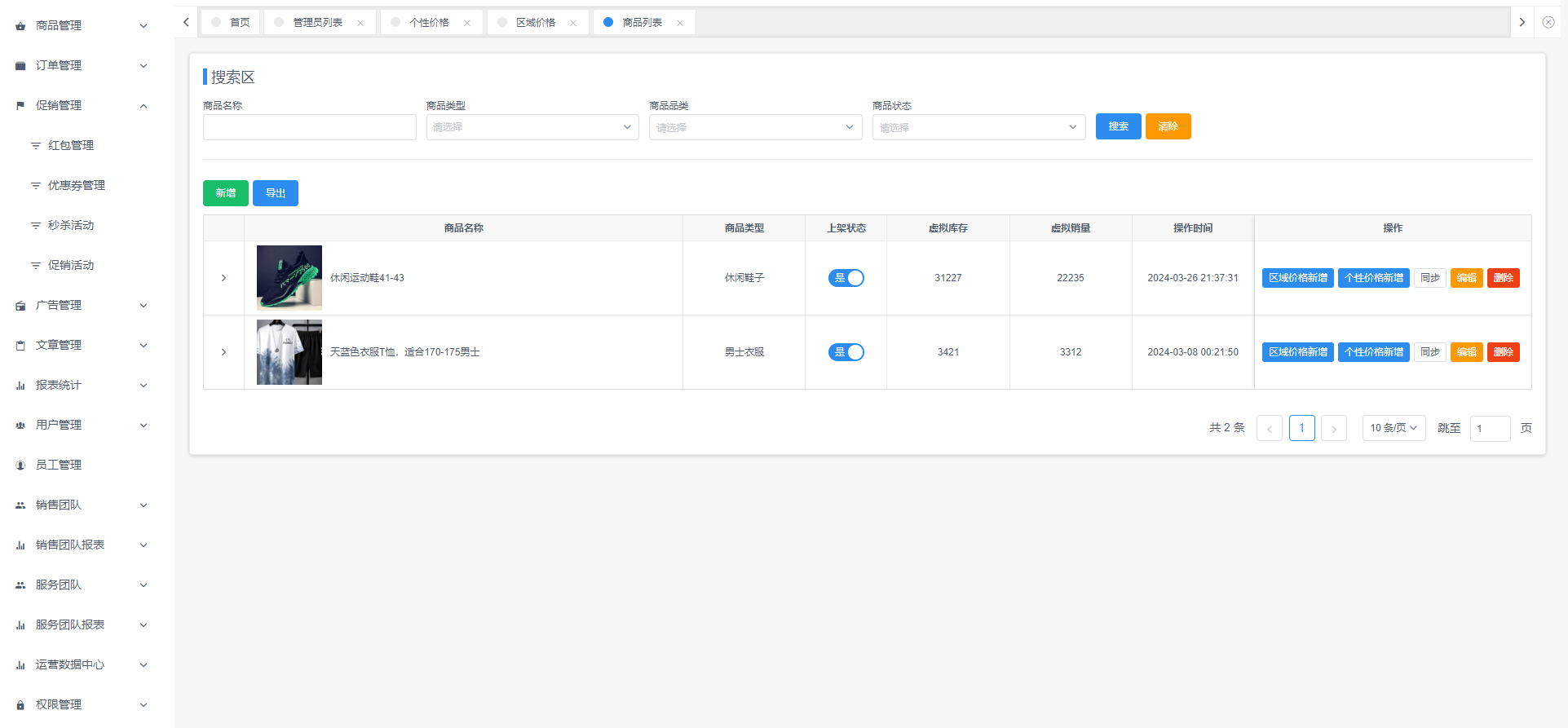Switch to the 首页 tab
This screenshot has height=728, width=1568.
click(x=231, y=23)
